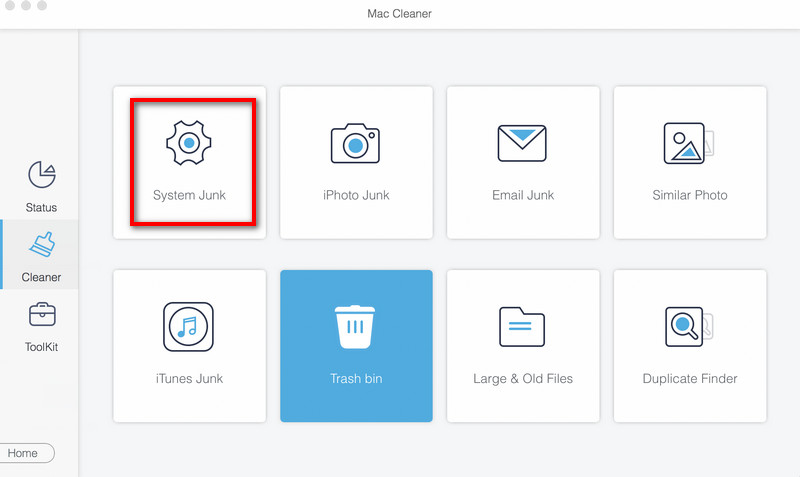Click the iTunes Junk text label
The image size is (800, 477).
click(x=189, y=379)
